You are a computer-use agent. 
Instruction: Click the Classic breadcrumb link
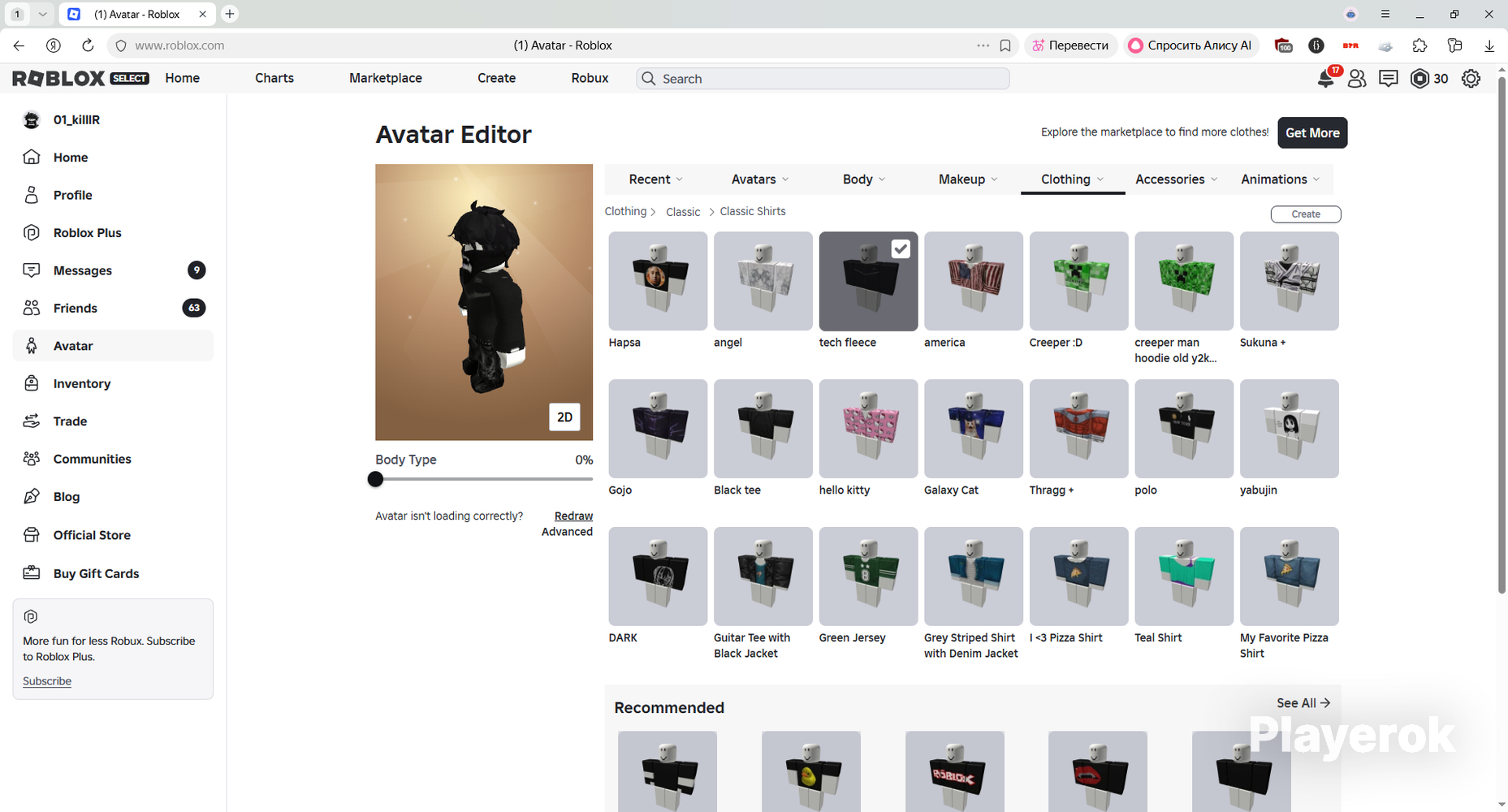[x=683, y=212]
